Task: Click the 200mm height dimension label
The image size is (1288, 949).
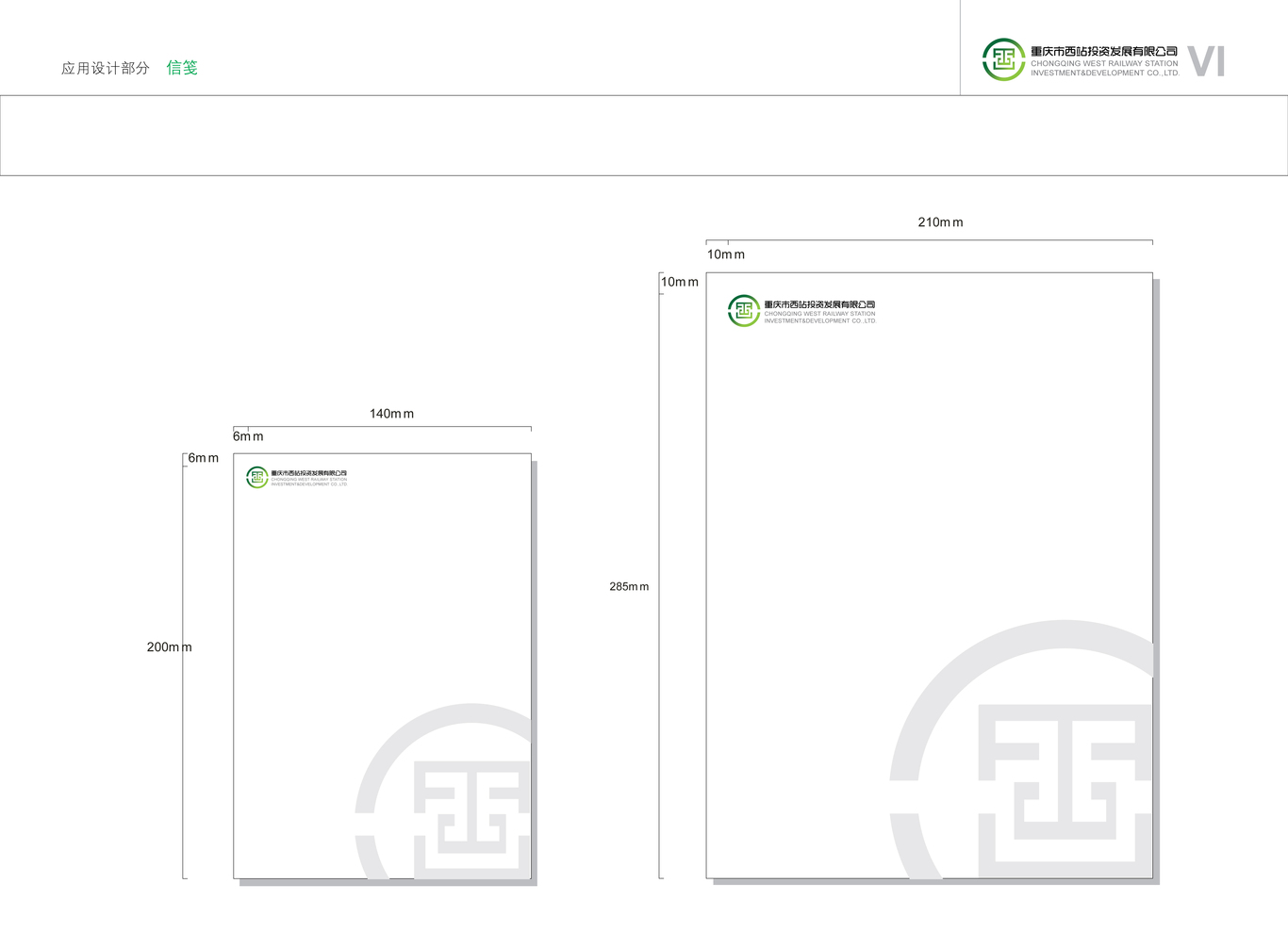Action: (x=169, y=647)
